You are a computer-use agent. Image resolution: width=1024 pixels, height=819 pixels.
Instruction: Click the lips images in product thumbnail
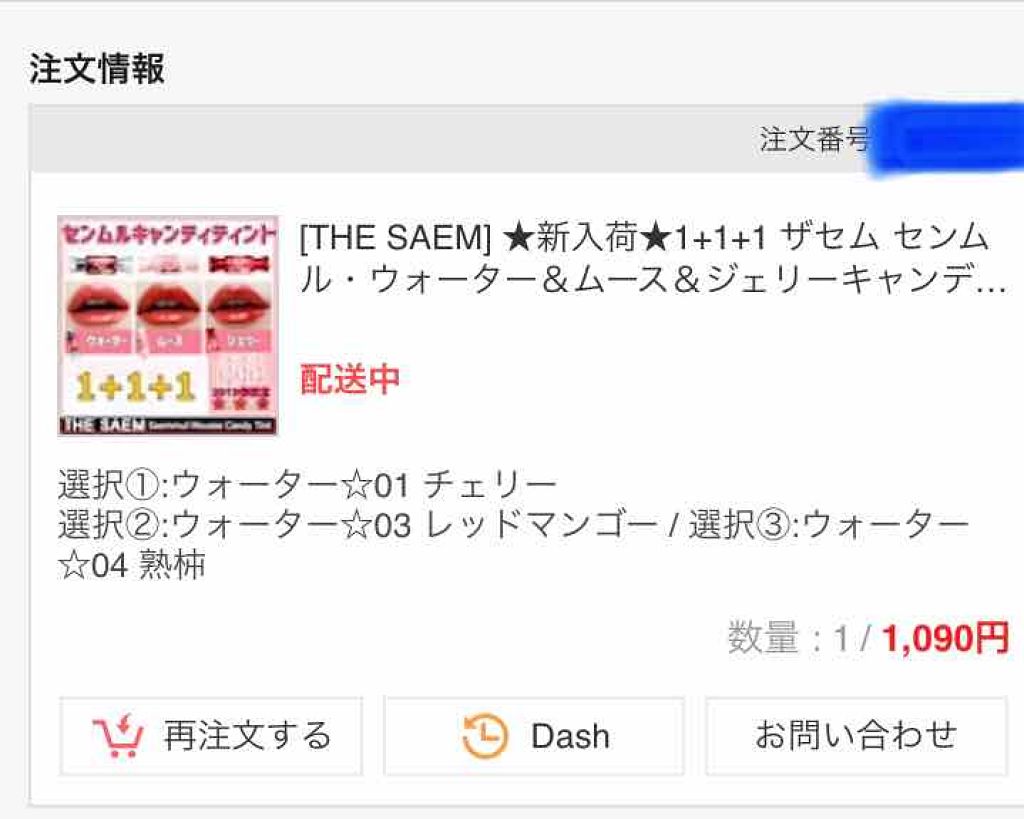click(x=168, y=304)
